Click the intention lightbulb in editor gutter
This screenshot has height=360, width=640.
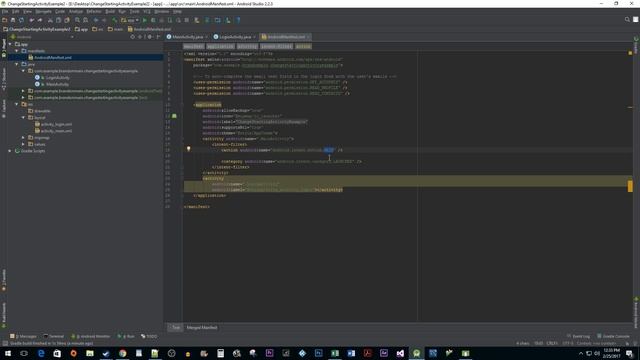pyautogui.click(x=189, y=149)
